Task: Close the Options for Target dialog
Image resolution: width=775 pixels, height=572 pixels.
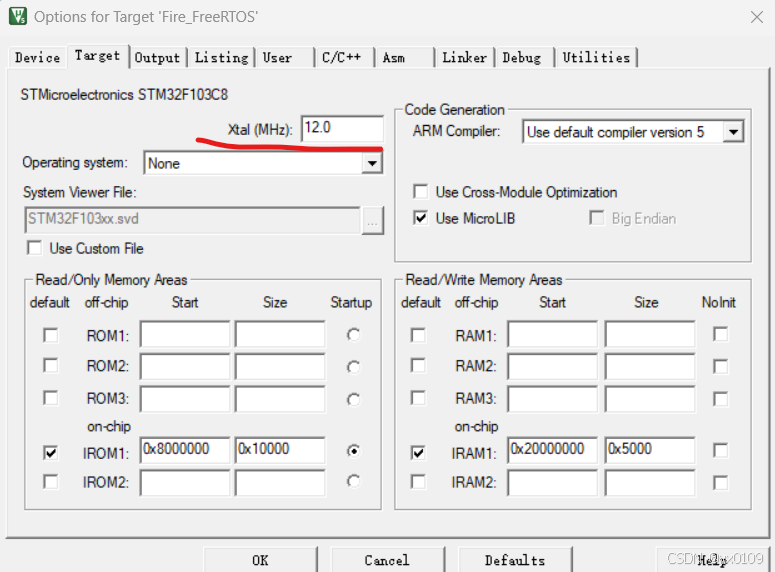Action: coord(756,17)
